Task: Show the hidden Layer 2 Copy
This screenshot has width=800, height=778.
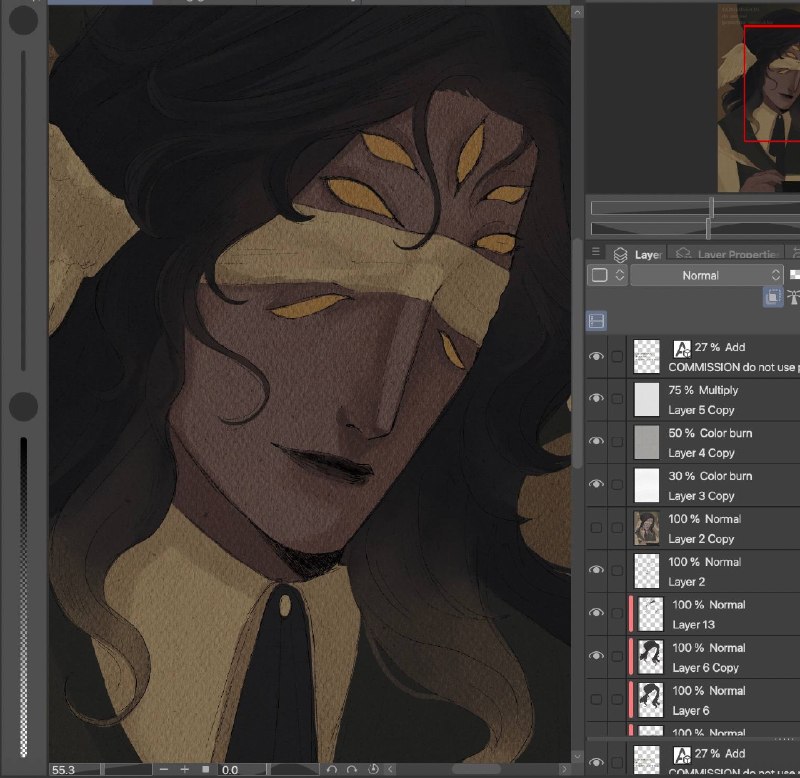Action: click(x=595, y=528)
